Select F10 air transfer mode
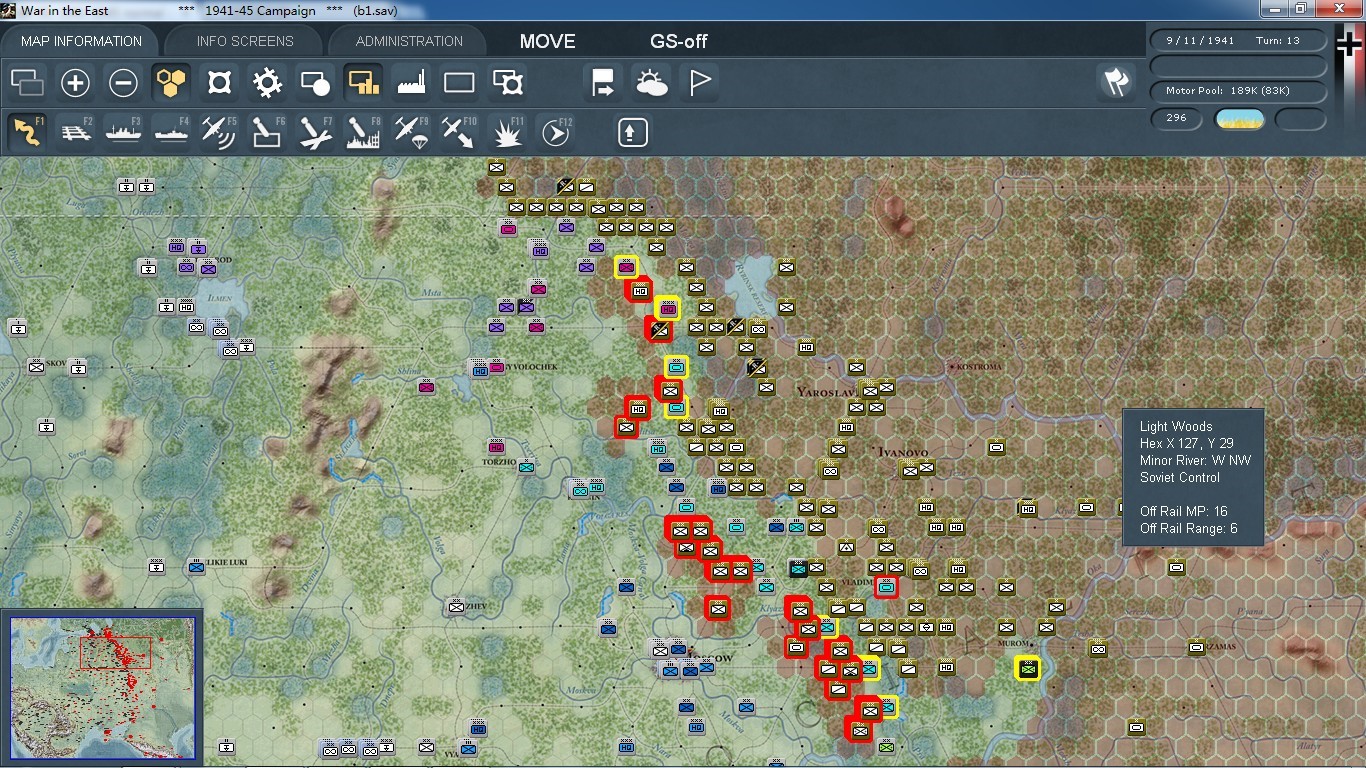Viewport: 1366px width, 768px height. [x=459, y=132]
